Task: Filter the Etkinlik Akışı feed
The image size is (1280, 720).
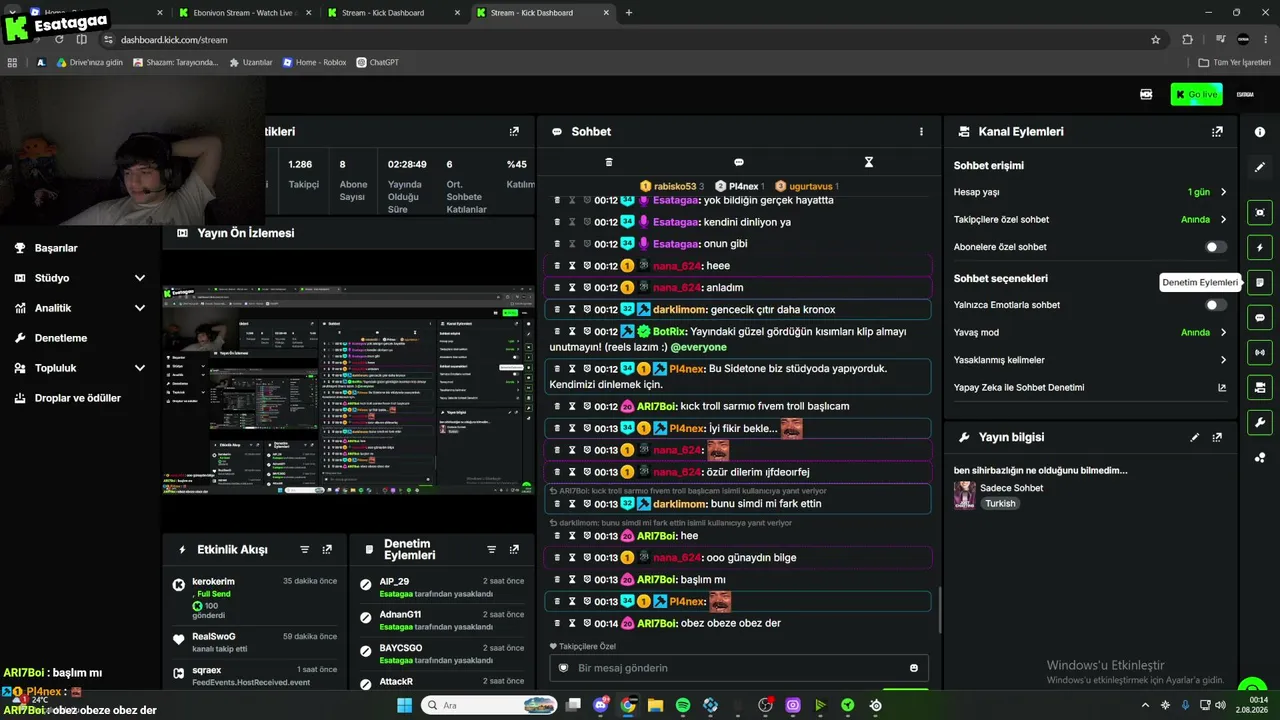Action: coord(305,549)
